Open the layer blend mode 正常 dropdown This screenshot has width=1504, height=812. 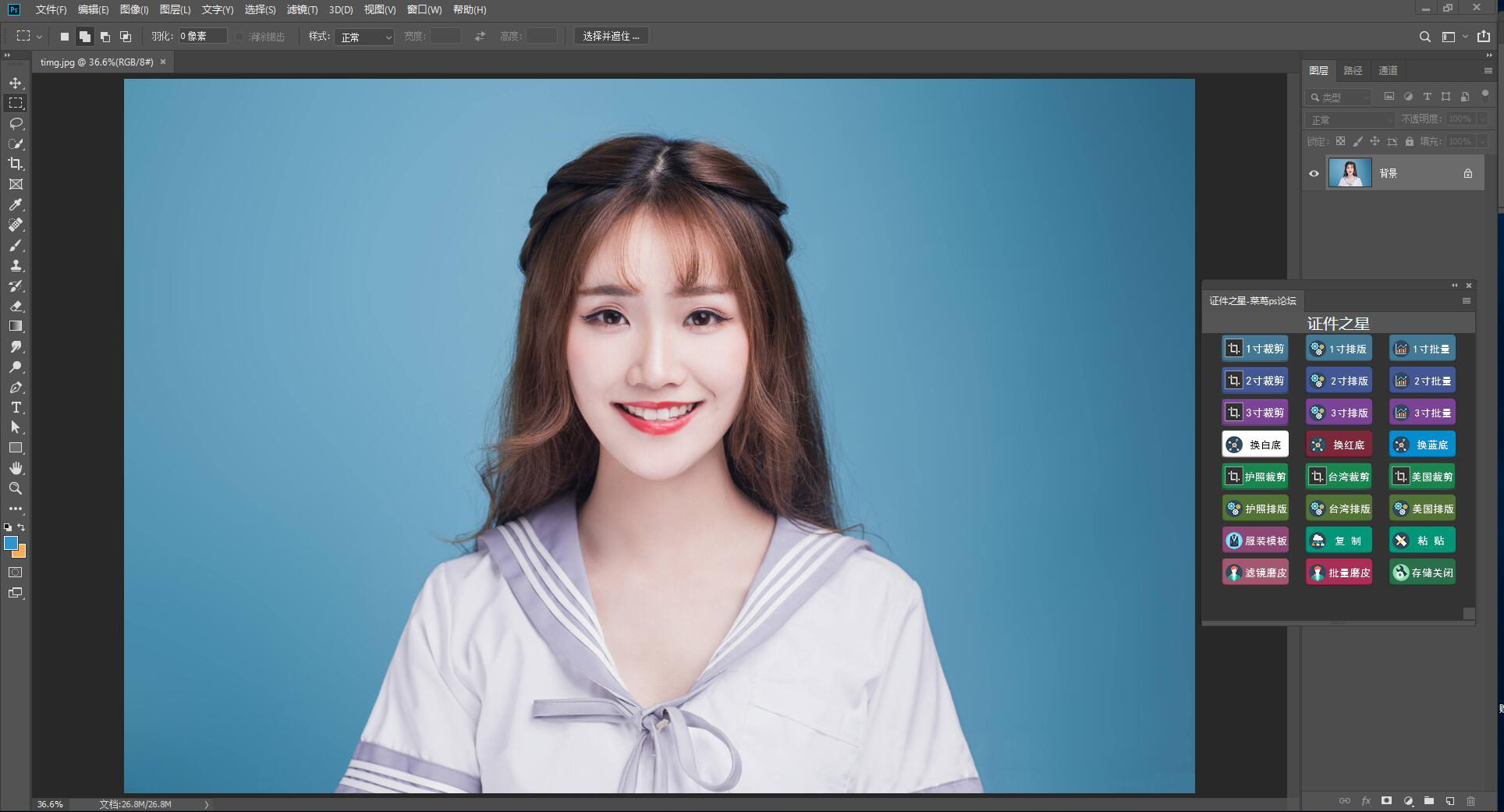pyautogui.click(x=1350, y=119)
